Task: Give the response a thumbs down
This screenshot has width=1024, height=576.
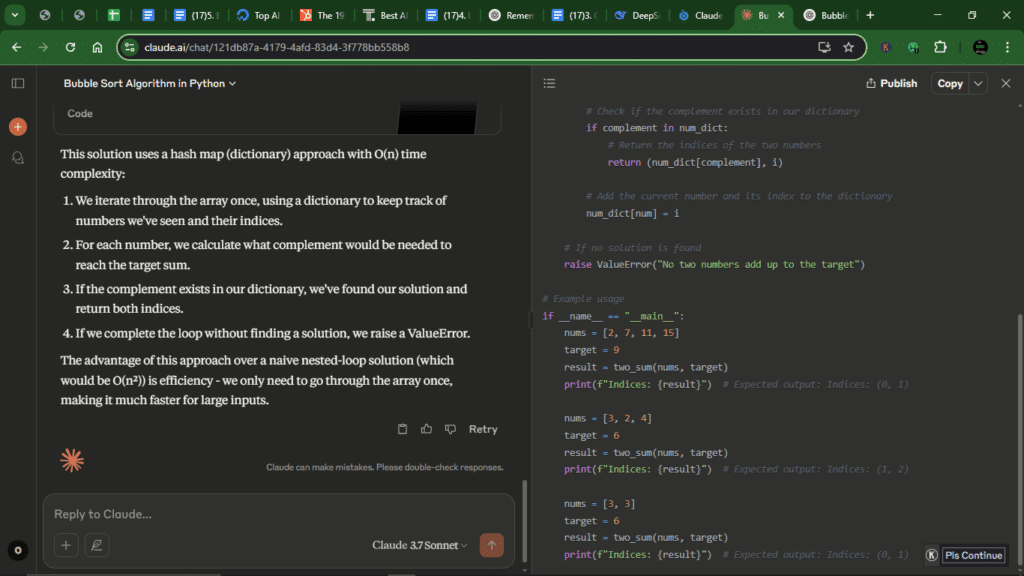Action: (448, 428)
